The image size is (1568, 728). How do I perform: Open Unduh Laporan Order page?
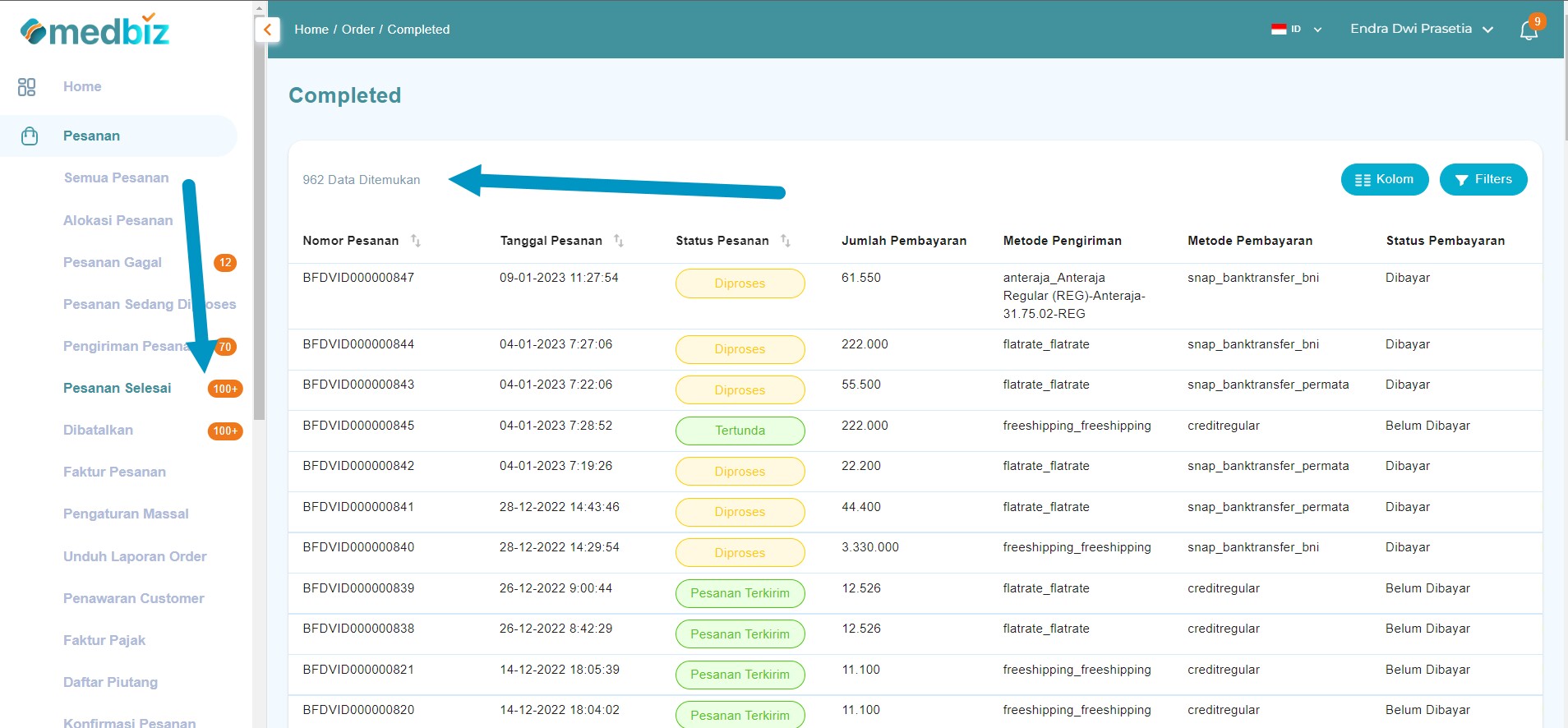click(135, 557)
